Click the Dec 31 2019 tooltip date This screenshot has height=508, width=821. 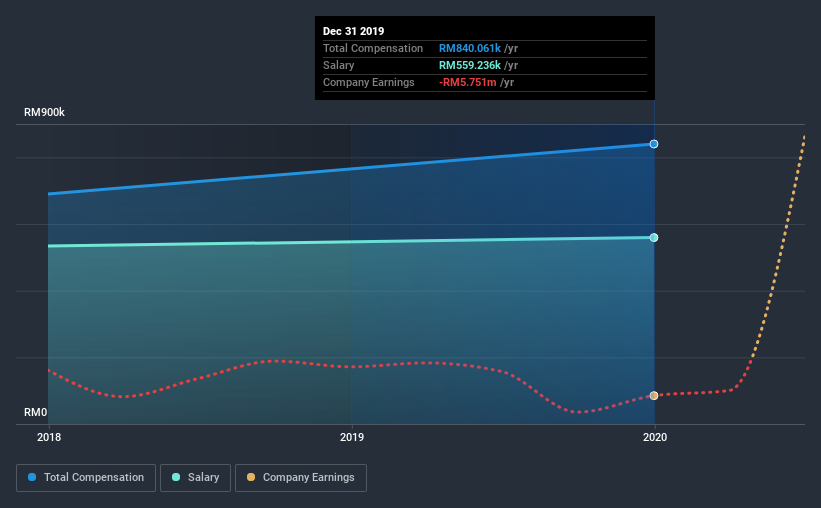click(x=353, y=31)
